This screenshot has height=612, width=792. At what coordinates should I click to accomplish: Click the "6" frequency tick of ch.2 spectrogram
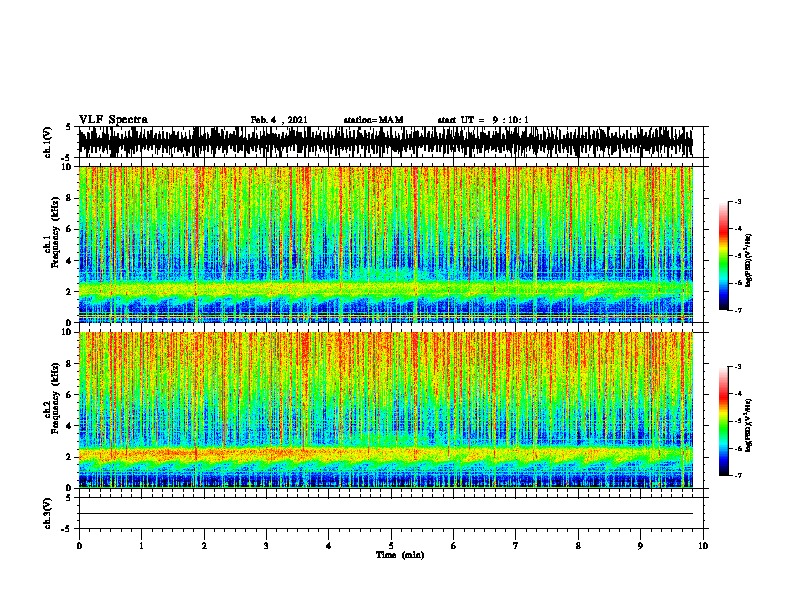pyautogui.click(x=70, y=395)
